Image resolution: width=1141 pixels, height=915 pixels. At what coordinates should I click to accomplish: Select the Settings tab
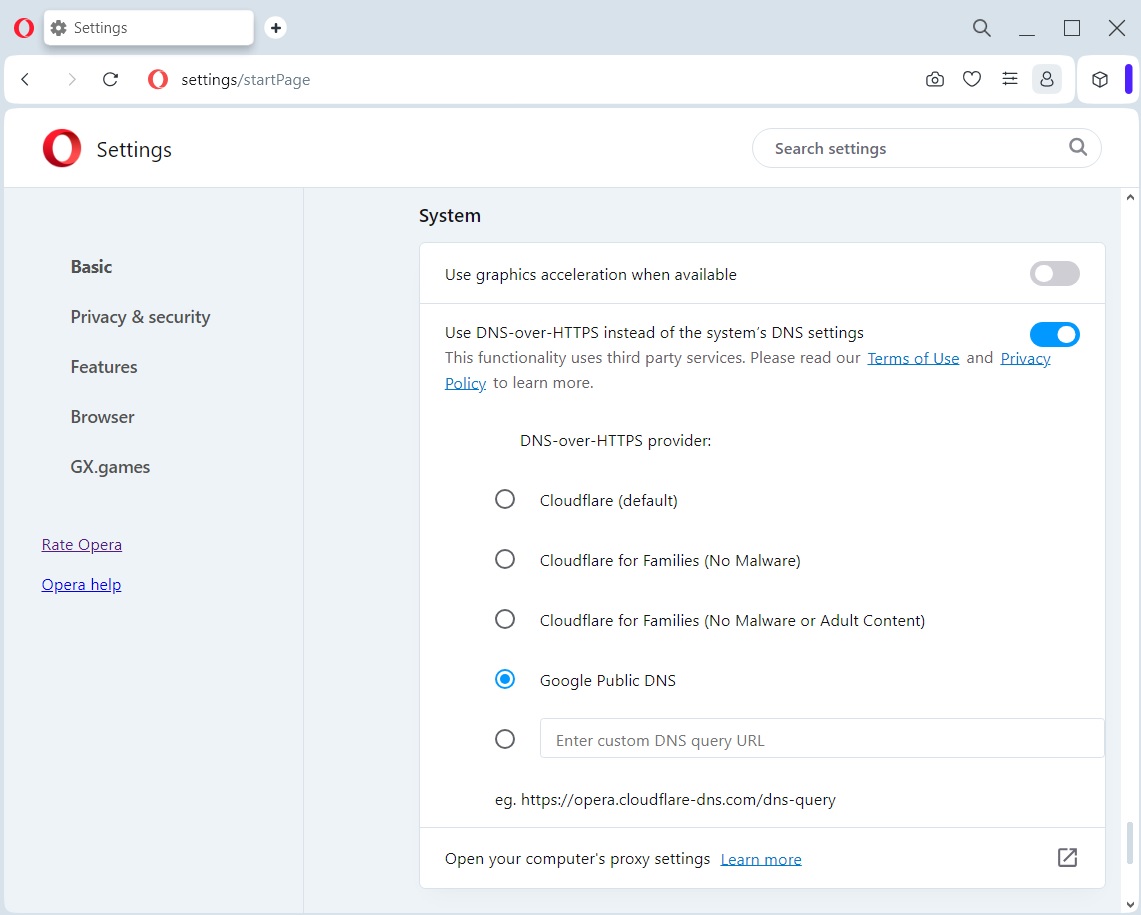pos(148,28)
